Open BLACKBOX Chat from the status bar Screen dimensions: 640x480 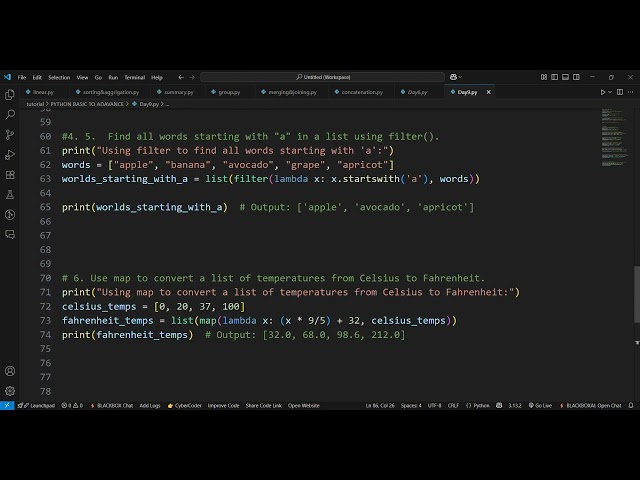(x=111, y=406)
